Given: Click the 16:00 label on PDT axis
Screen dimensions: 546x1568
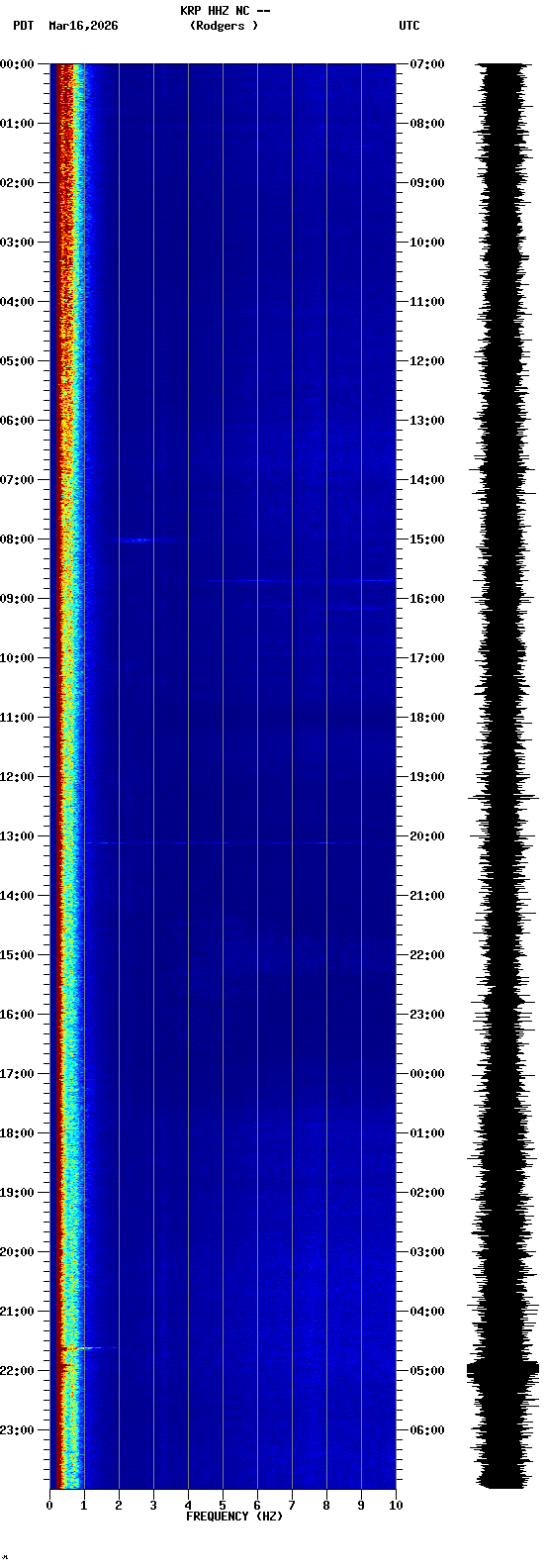Looking at the screenshot, I should click(x=17, y=1015).
